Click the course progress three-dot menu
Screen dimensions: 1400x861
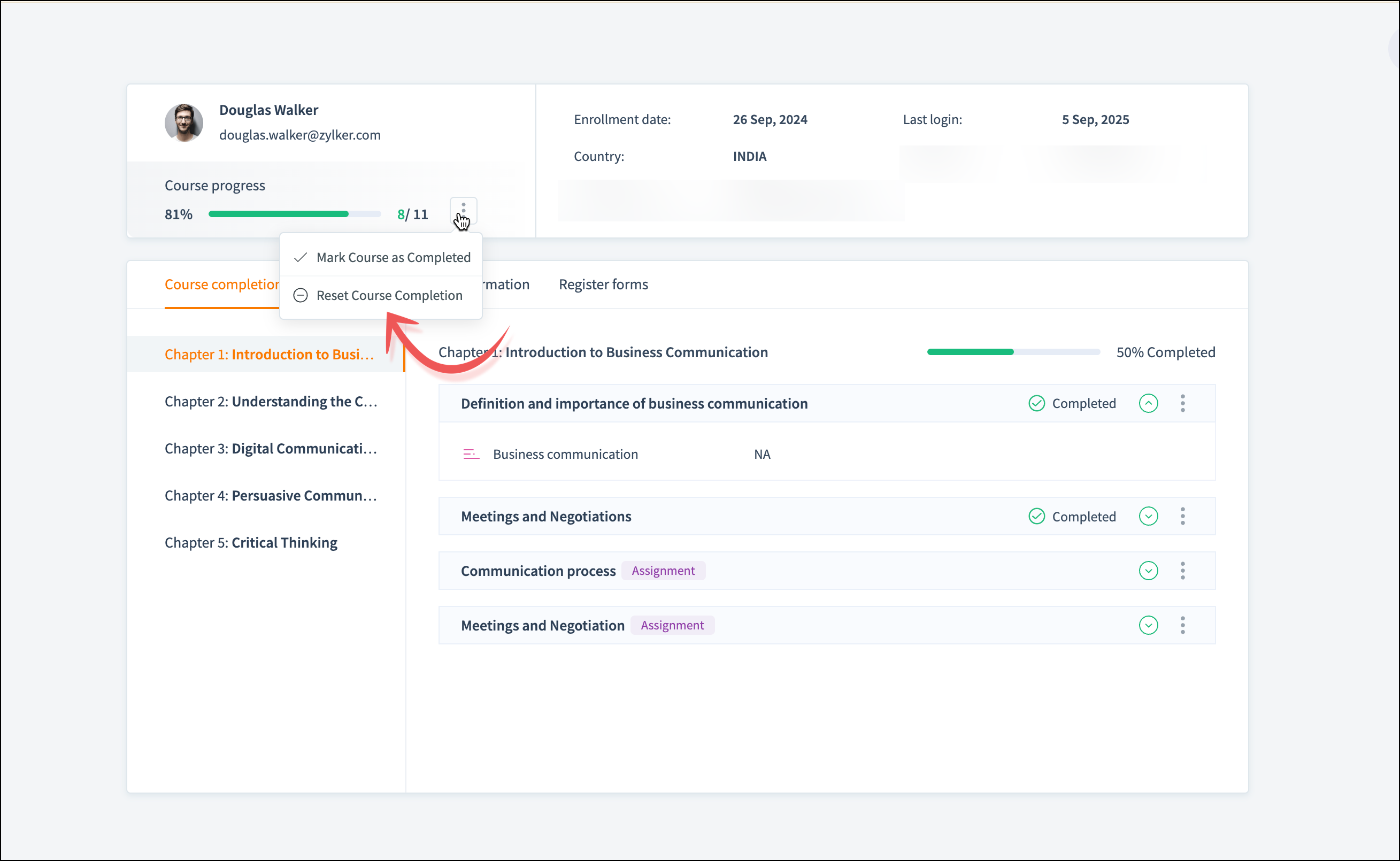point(463,210)
